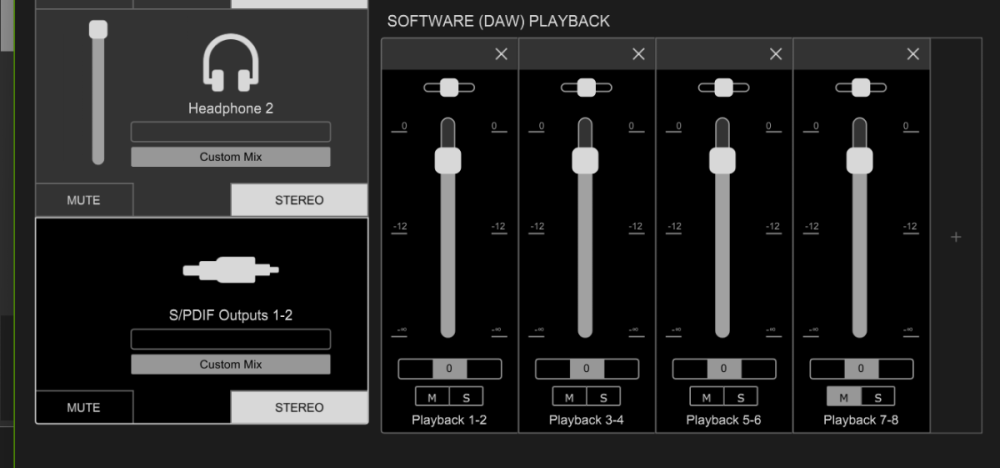The image size is (1000, 468).
Task: Click the Playback 3-4 gain value field
Action: pyautogui.click(x=586, y=369)
